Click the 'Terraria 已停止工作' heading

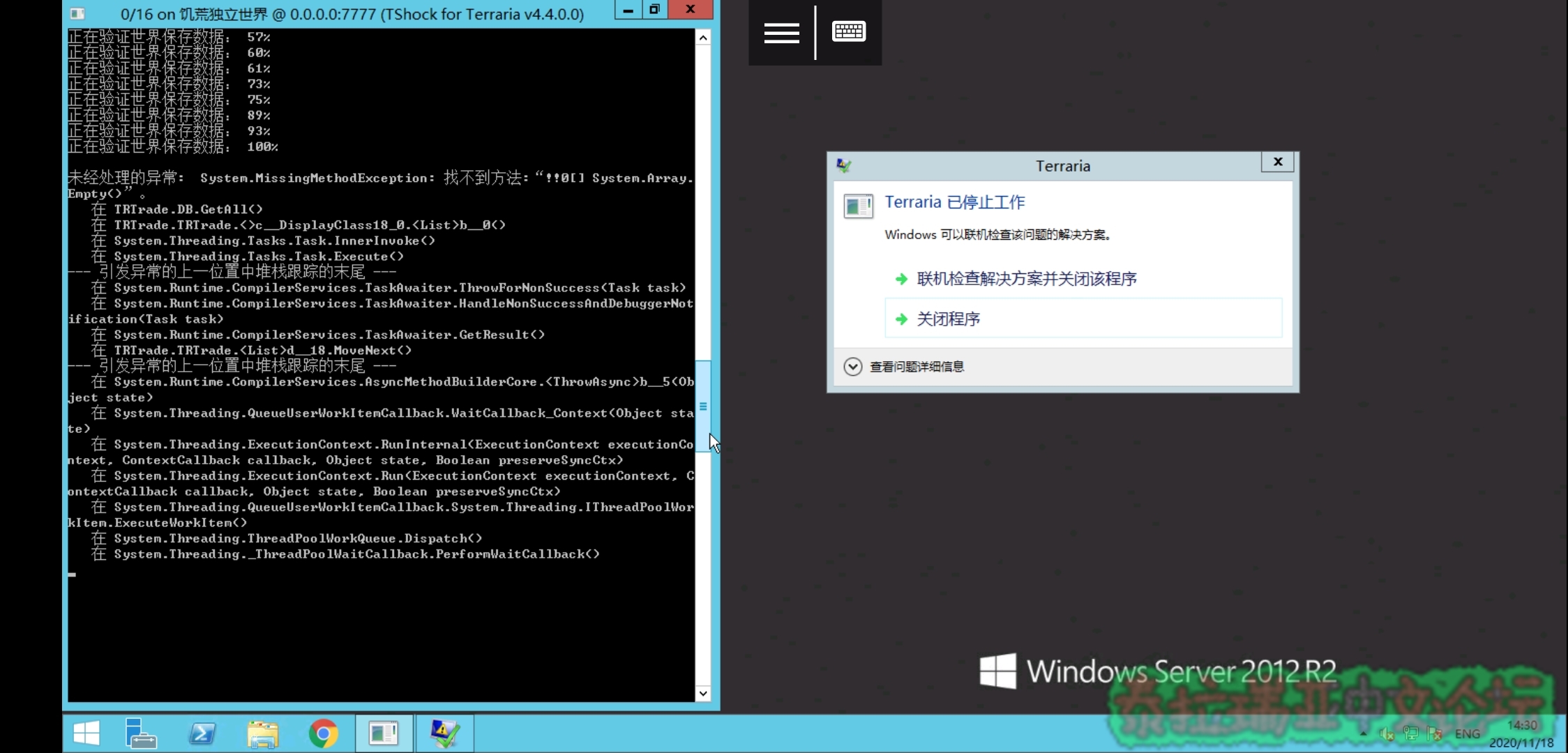[x=955, y=202]
